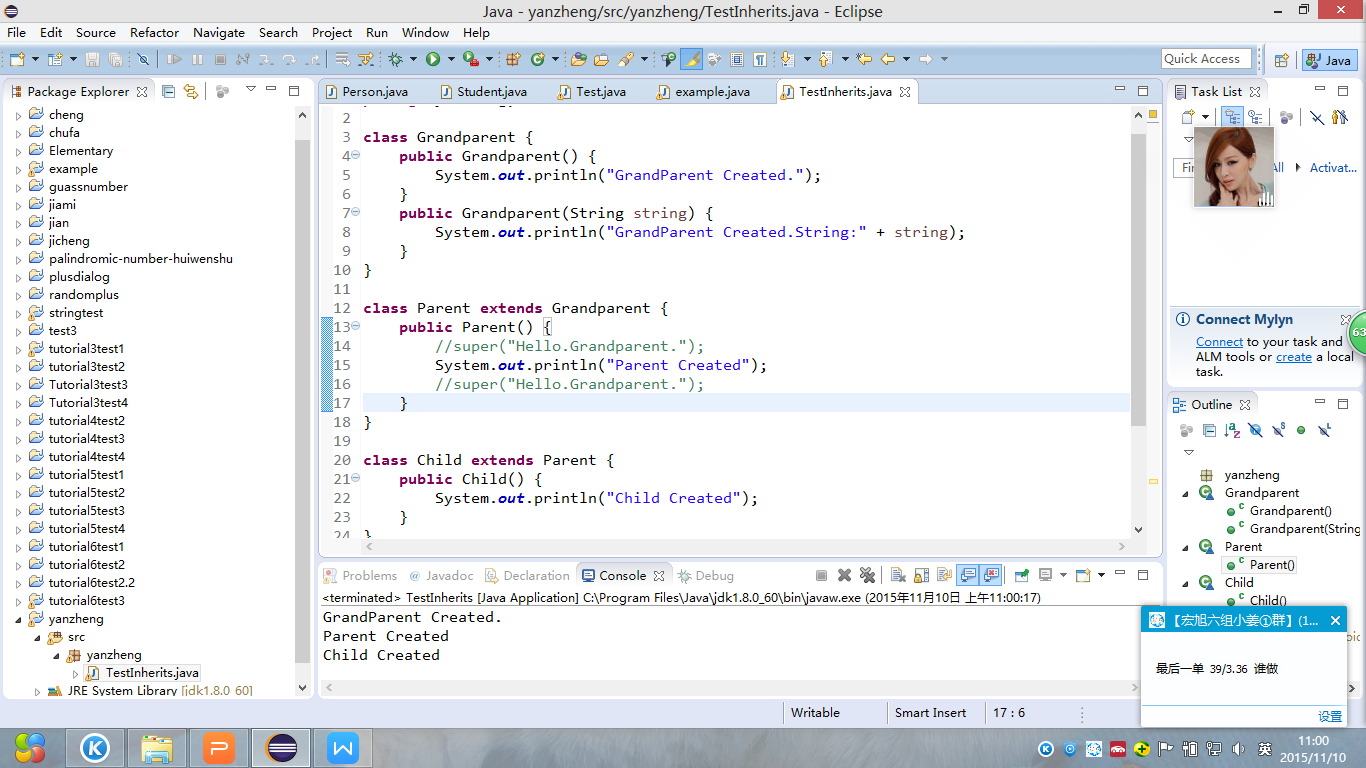Toggle Show Whitespace Characters pilcrow icon

(x=760, y=59)
